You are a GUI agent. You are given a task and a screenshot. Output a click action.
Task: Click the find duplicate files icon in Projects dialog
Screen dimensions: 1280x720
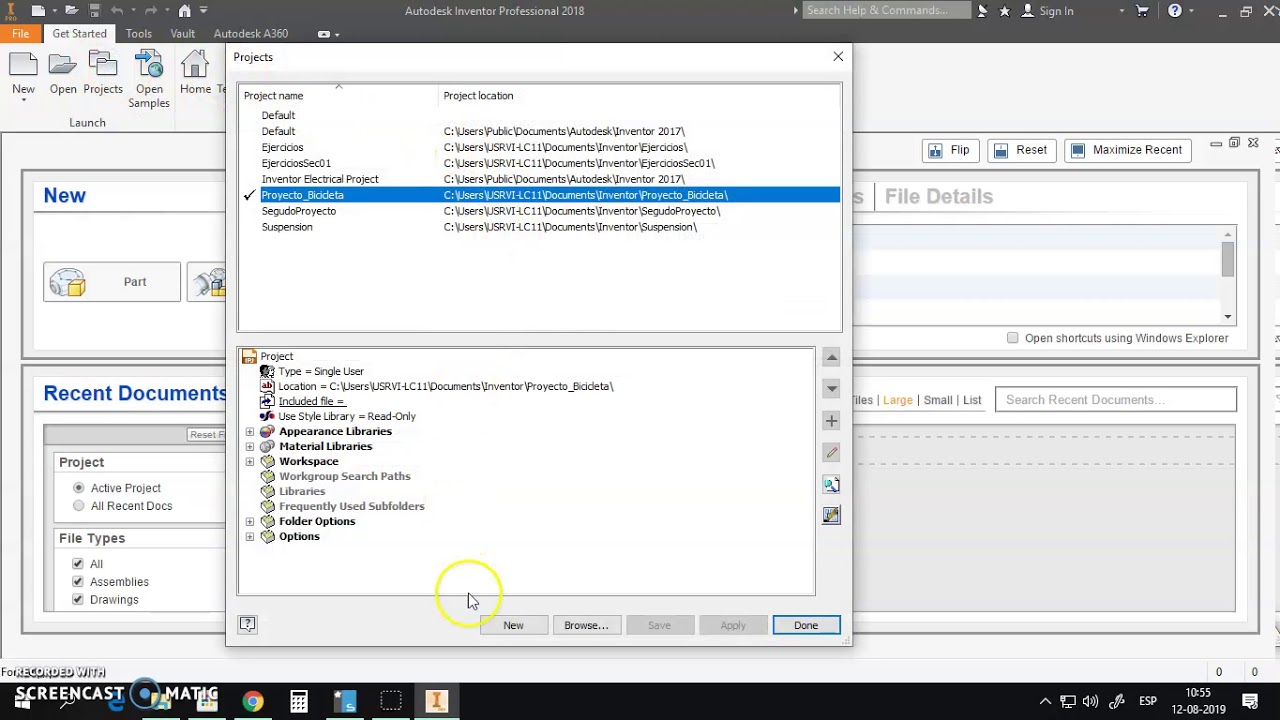tap(831, 484)
